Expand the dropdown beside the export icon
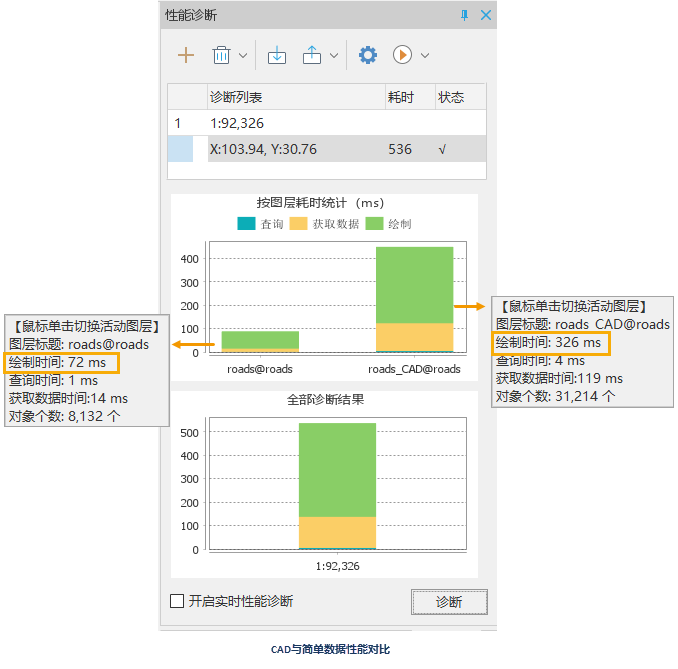The width and height of the screenshot is (678, 669). point(334,56)
